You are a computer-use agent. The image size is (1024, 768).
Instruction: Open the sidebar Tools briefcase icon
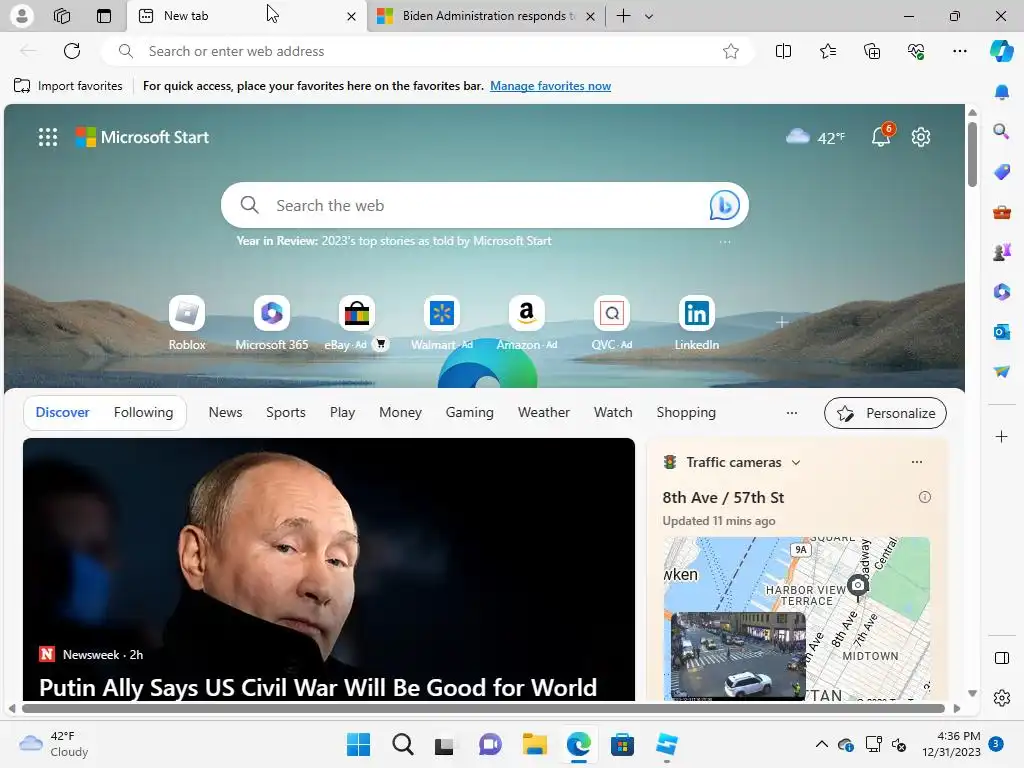click(x=1002, y=212)
